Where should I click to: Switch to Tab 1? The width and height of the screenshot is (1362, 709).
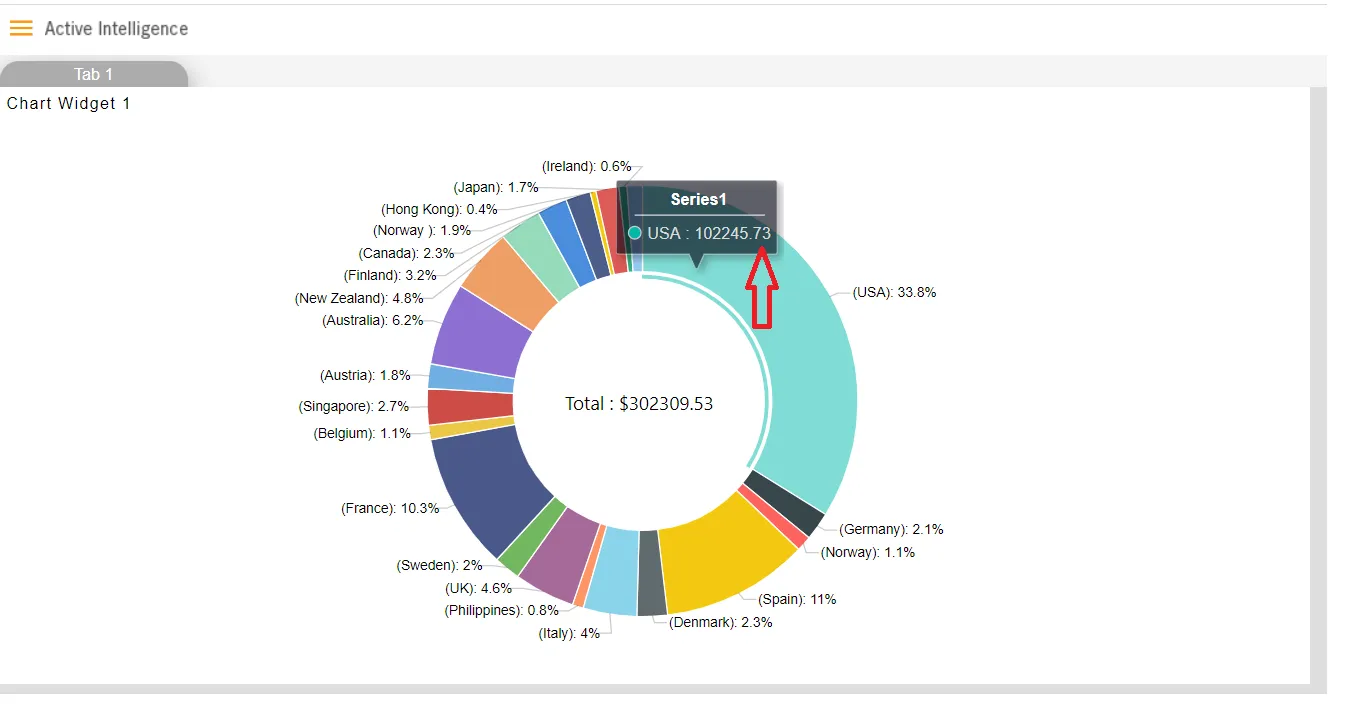tap(94, 74)
